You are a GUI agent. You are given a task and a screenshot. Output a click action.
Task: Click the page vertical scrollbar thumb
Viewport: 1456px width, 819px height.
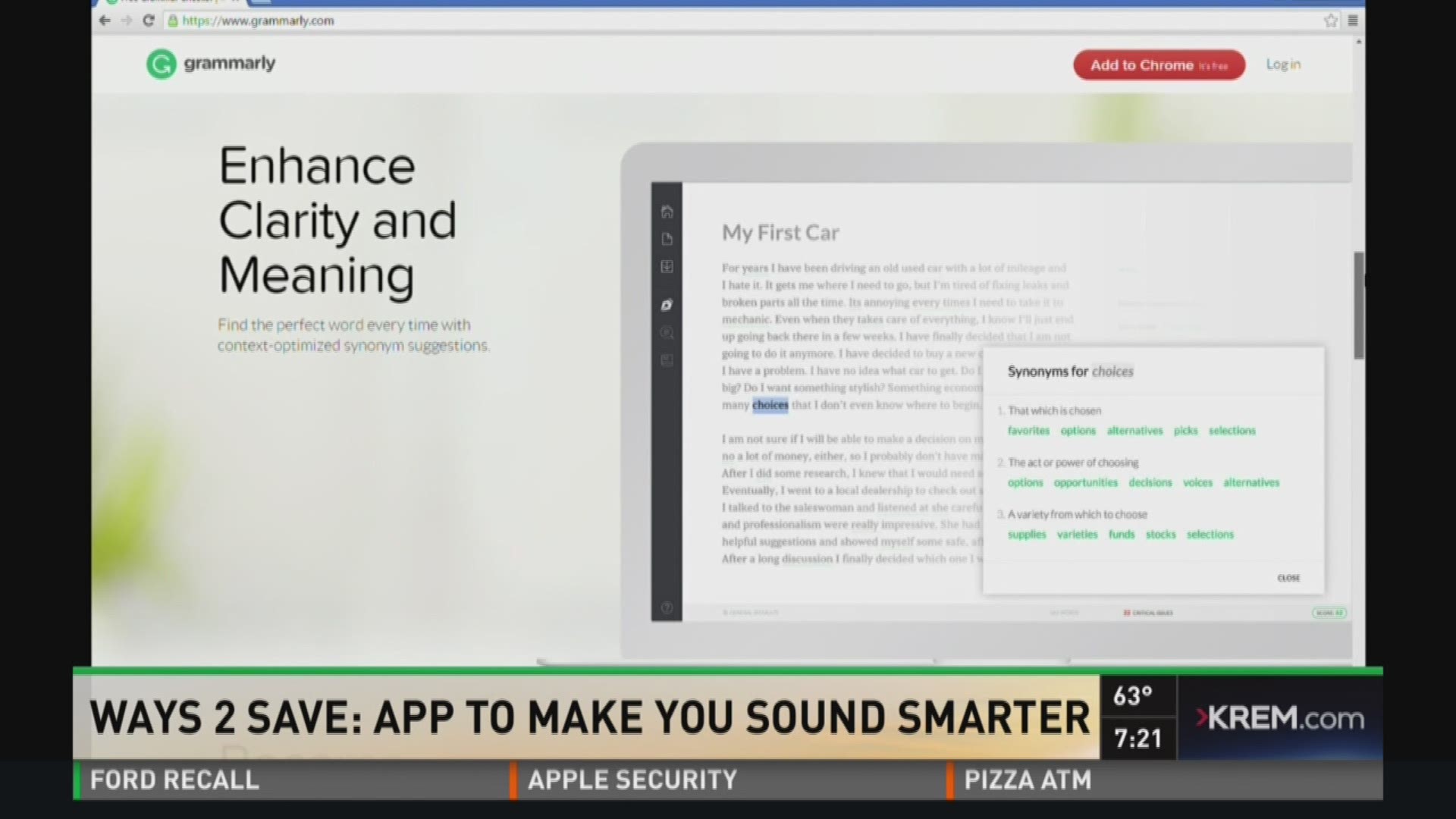point(1359,306)
